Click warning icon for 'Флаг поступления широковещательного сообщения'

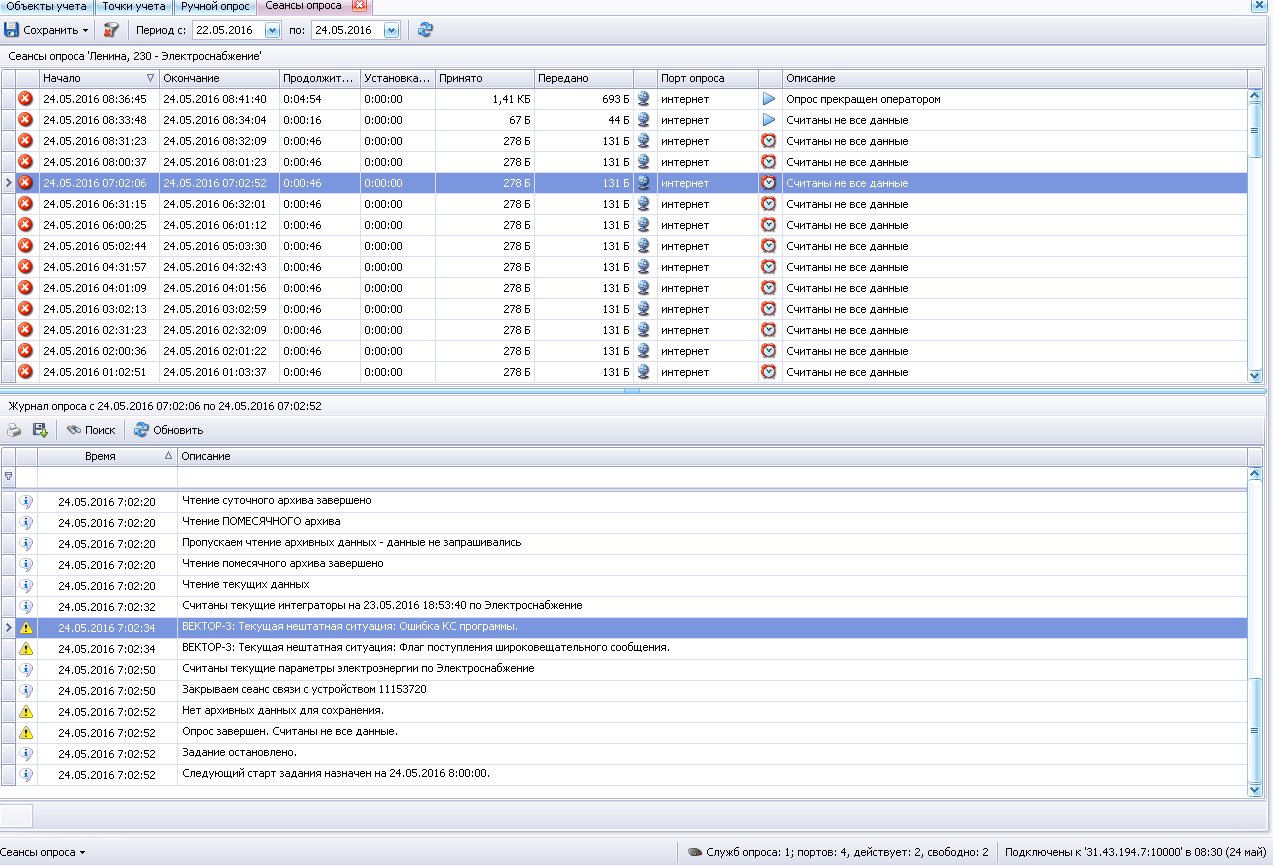[x=27, y=649]
